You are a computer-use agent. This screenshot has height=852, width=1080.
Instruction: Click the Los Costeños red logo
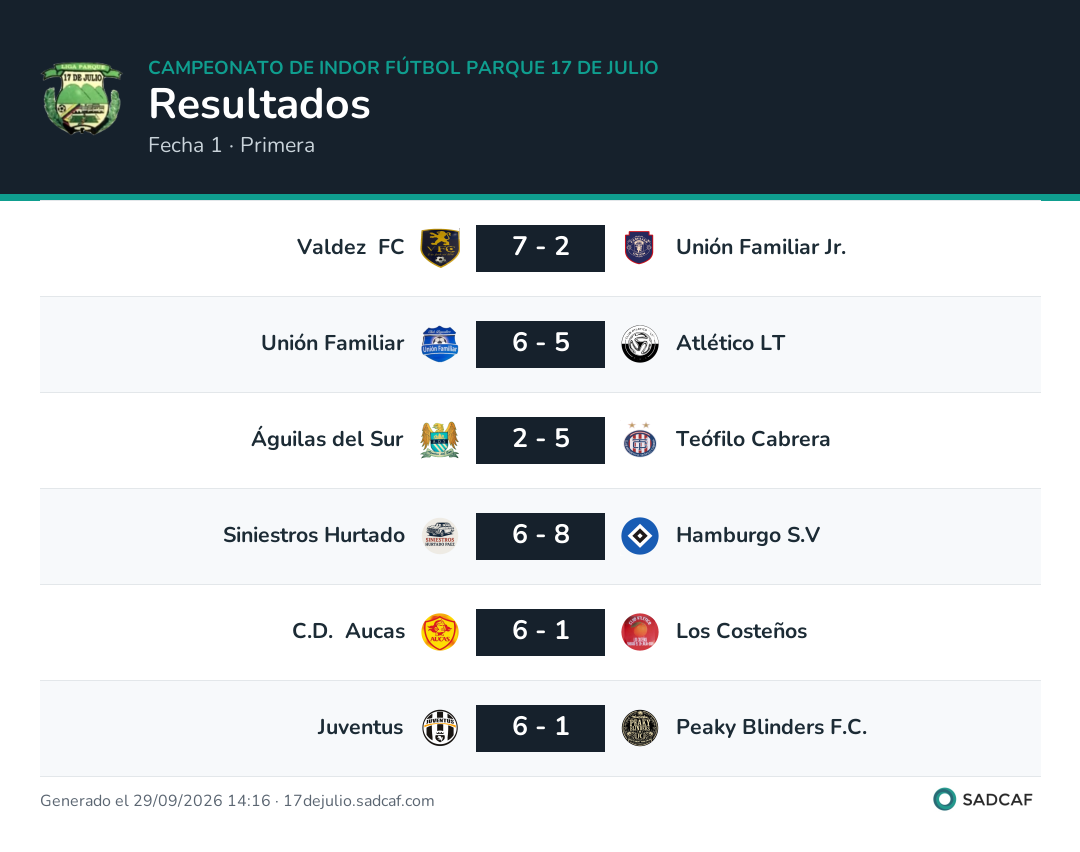(640, 632)
